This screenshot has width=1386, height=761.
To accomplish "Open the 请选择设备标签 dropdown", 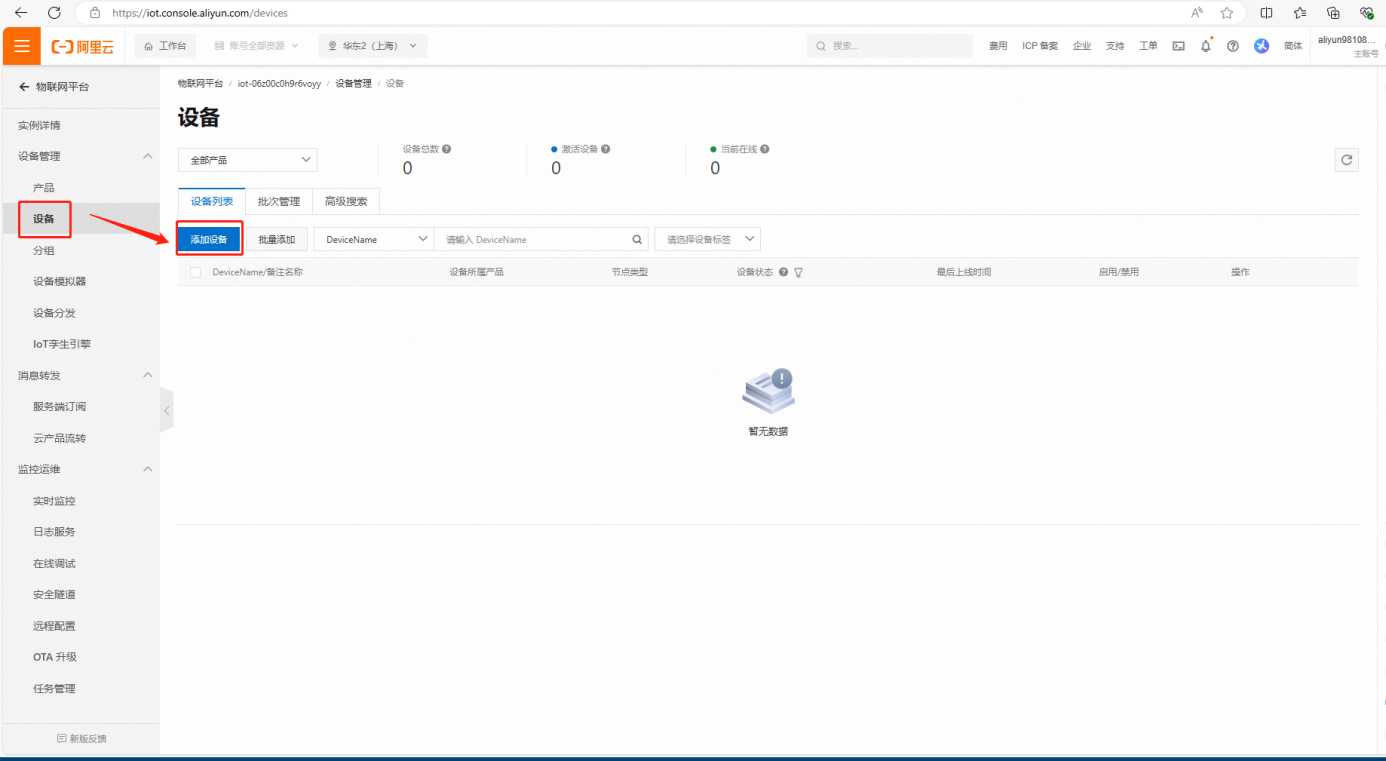I will click(x=708, y=240).
